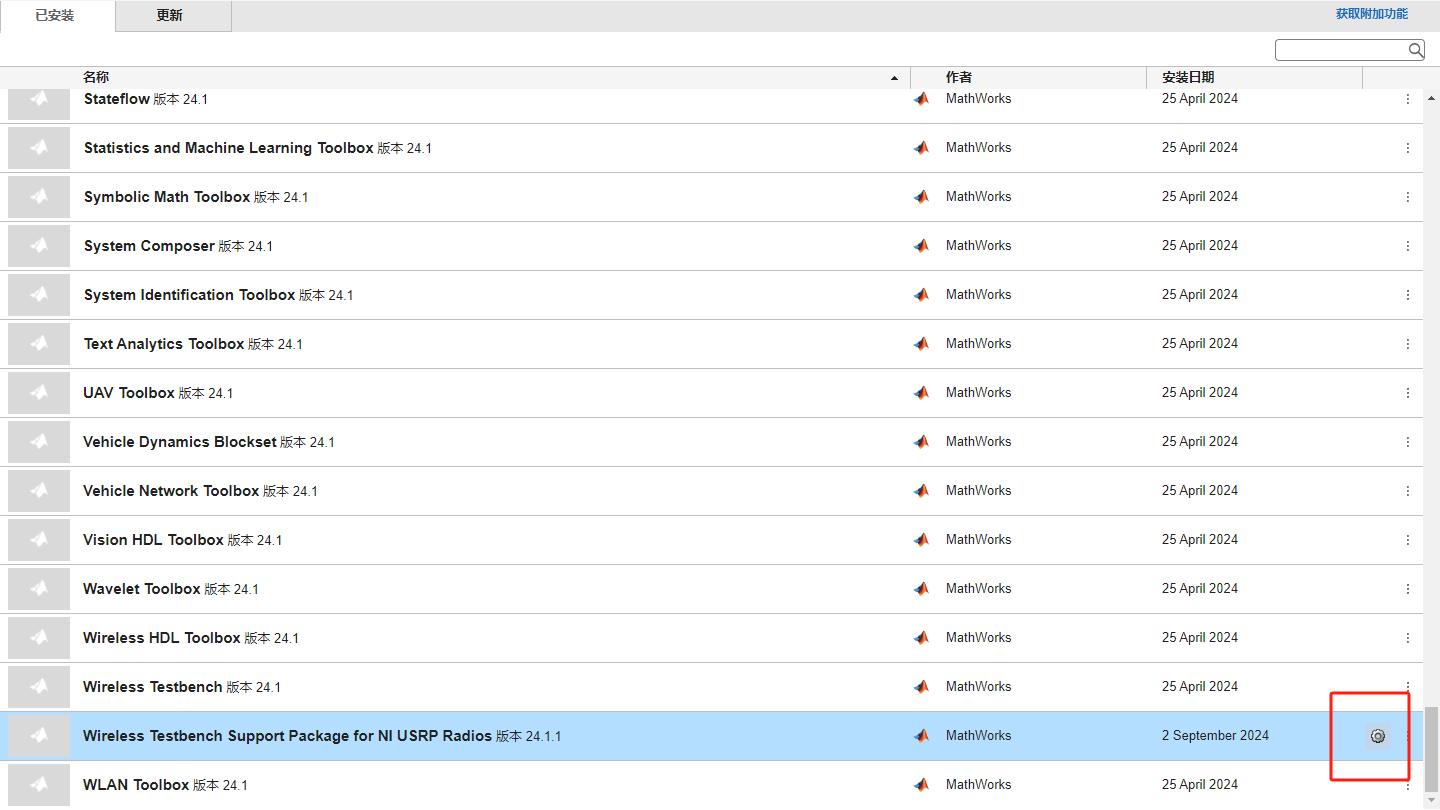Click MathWorks logo in UAV Toolbox row
Viewport: 1440px width, 810px height.
(x=921, y=393)
